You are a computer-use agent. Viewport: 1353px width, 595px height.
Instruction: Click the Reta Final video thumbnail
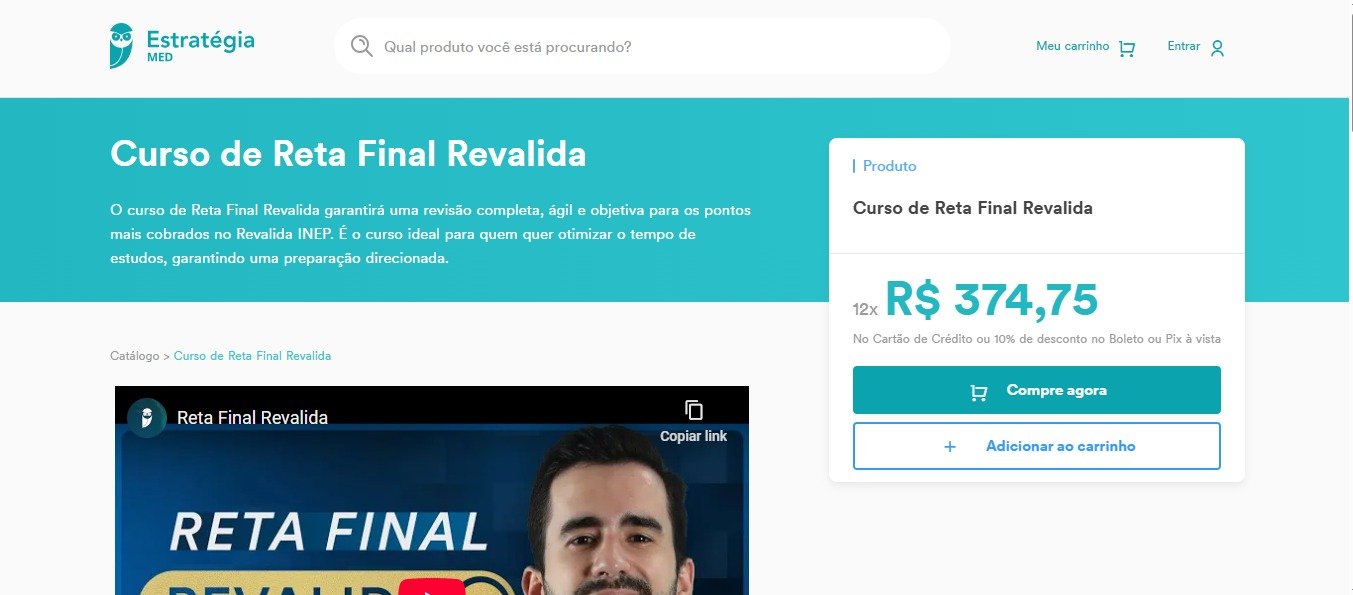[x=432, y=490]
